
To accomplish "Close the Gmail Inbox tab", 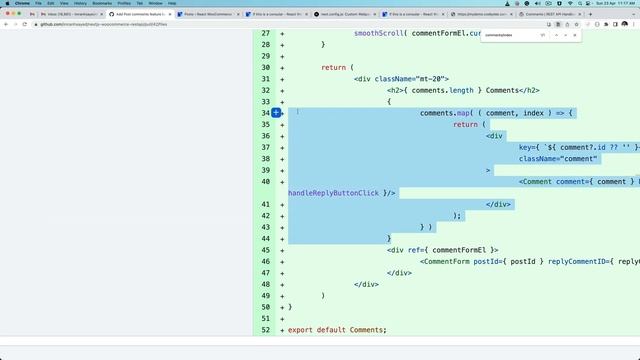I will tap(102, 14).
